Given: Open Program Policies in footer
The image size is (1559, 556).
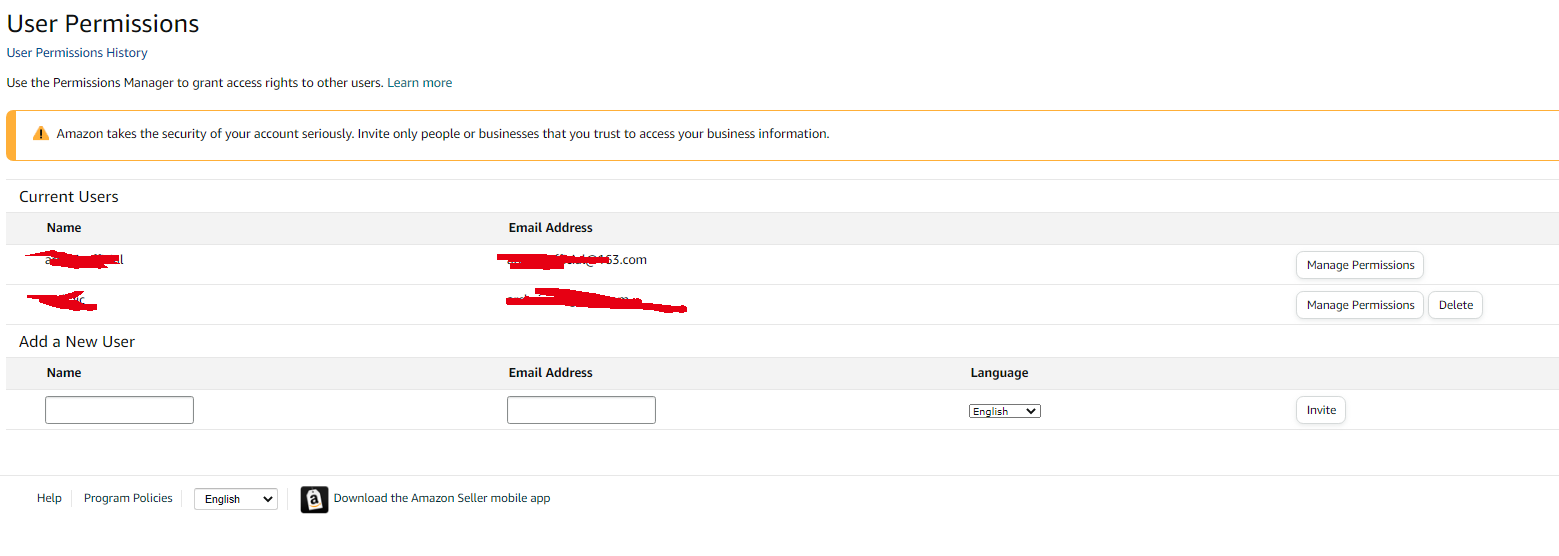Looking at the screenshot, I should (x=128, y=498).
